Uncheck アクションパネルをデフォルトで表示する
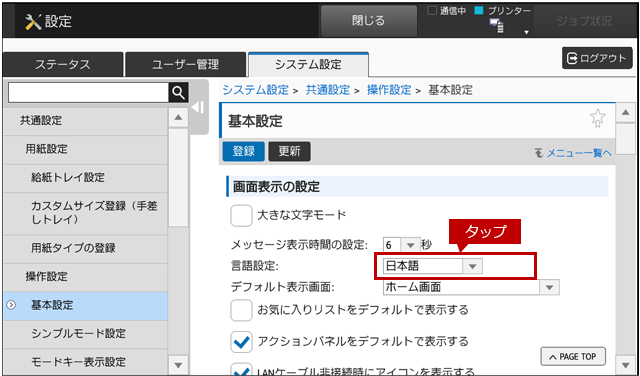640x376 pixels. 241,342
